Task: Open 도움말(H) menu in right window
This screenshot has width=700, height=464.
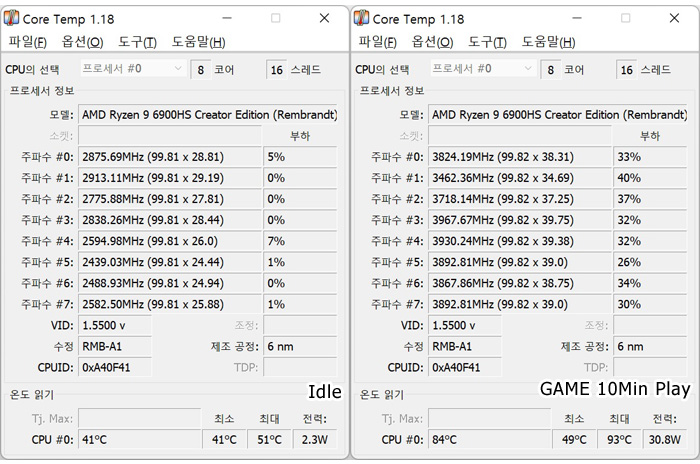Action: [x=548, y=42]
